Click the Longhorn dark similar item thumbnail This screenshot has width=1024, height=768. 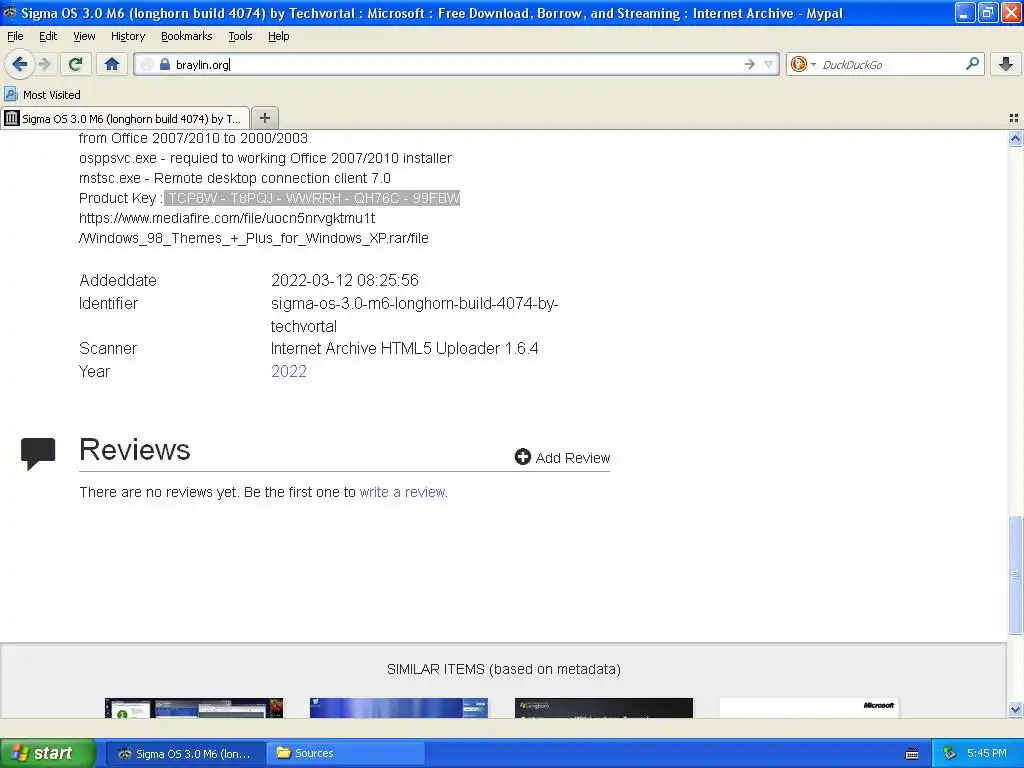point(604,708)
